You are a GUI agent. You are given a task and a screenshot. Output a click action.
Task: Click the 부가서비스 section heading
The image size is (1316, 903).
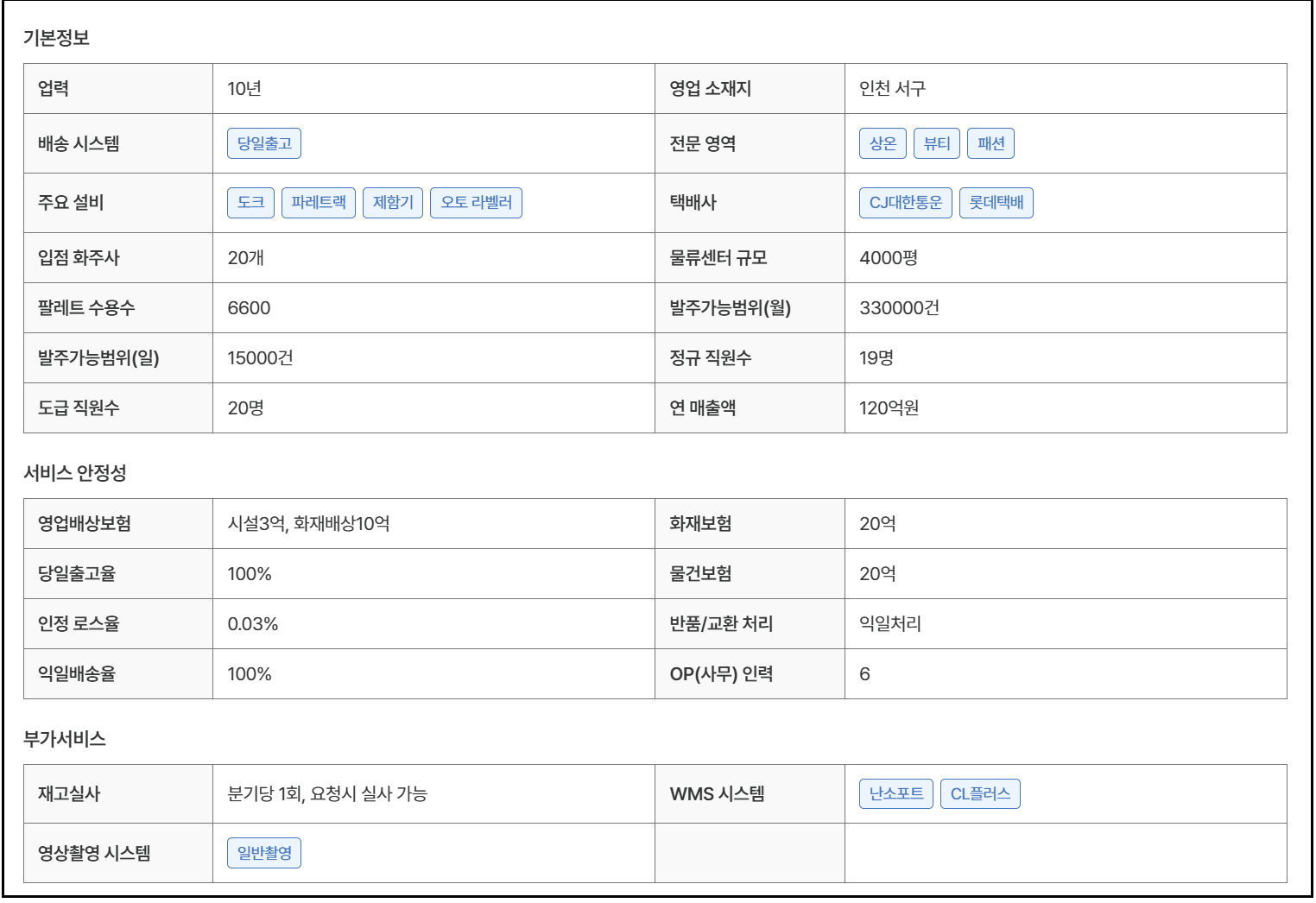pos(65,739)
